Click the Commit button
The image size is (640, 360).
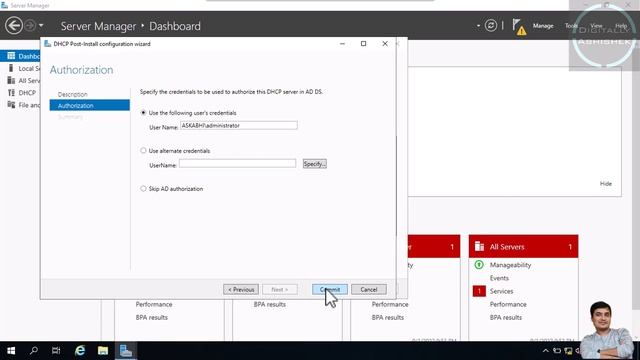point(330,289)
